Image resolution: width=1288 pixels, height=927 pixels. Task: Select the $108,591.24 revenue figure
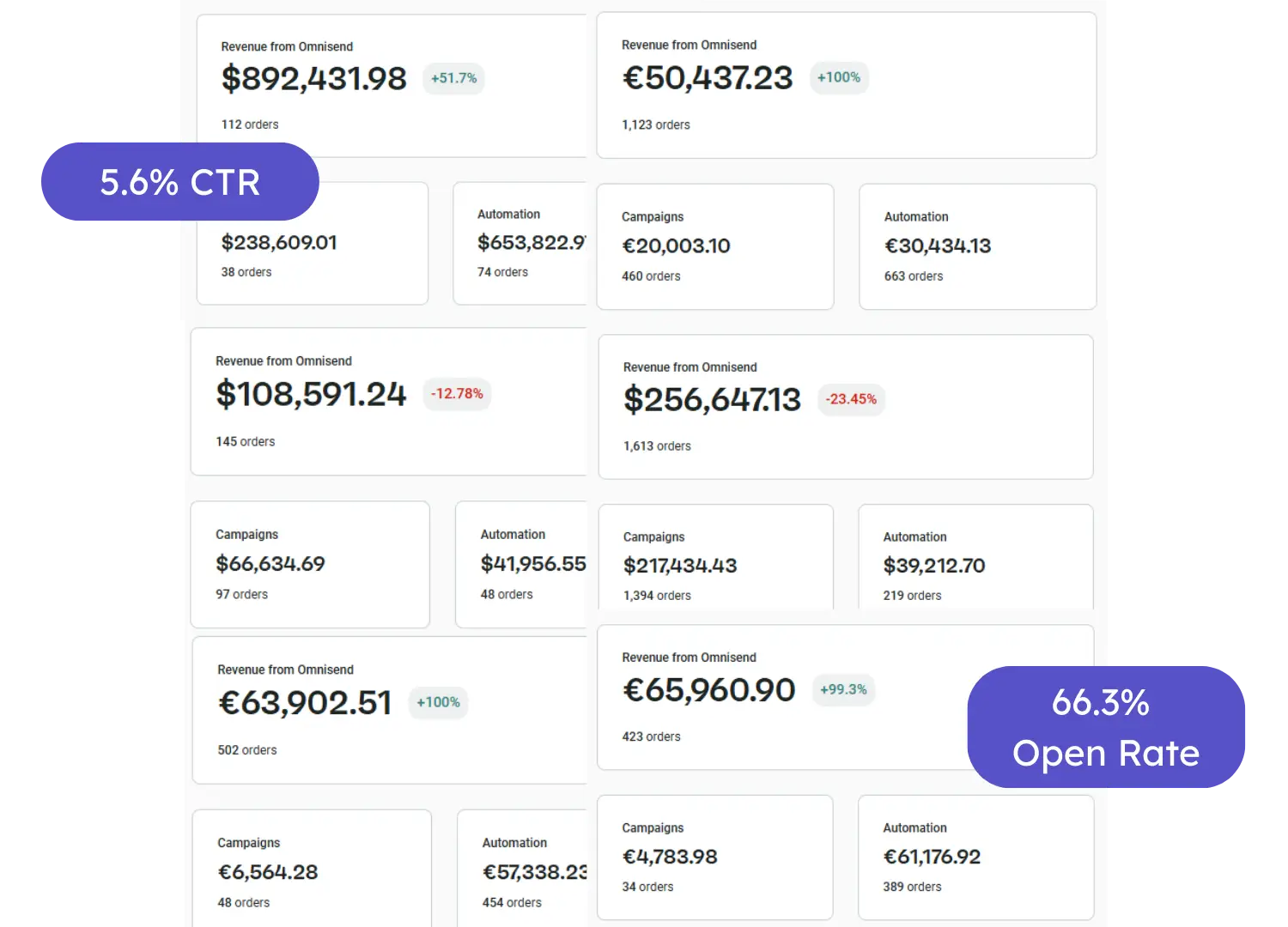pos(311,394)
